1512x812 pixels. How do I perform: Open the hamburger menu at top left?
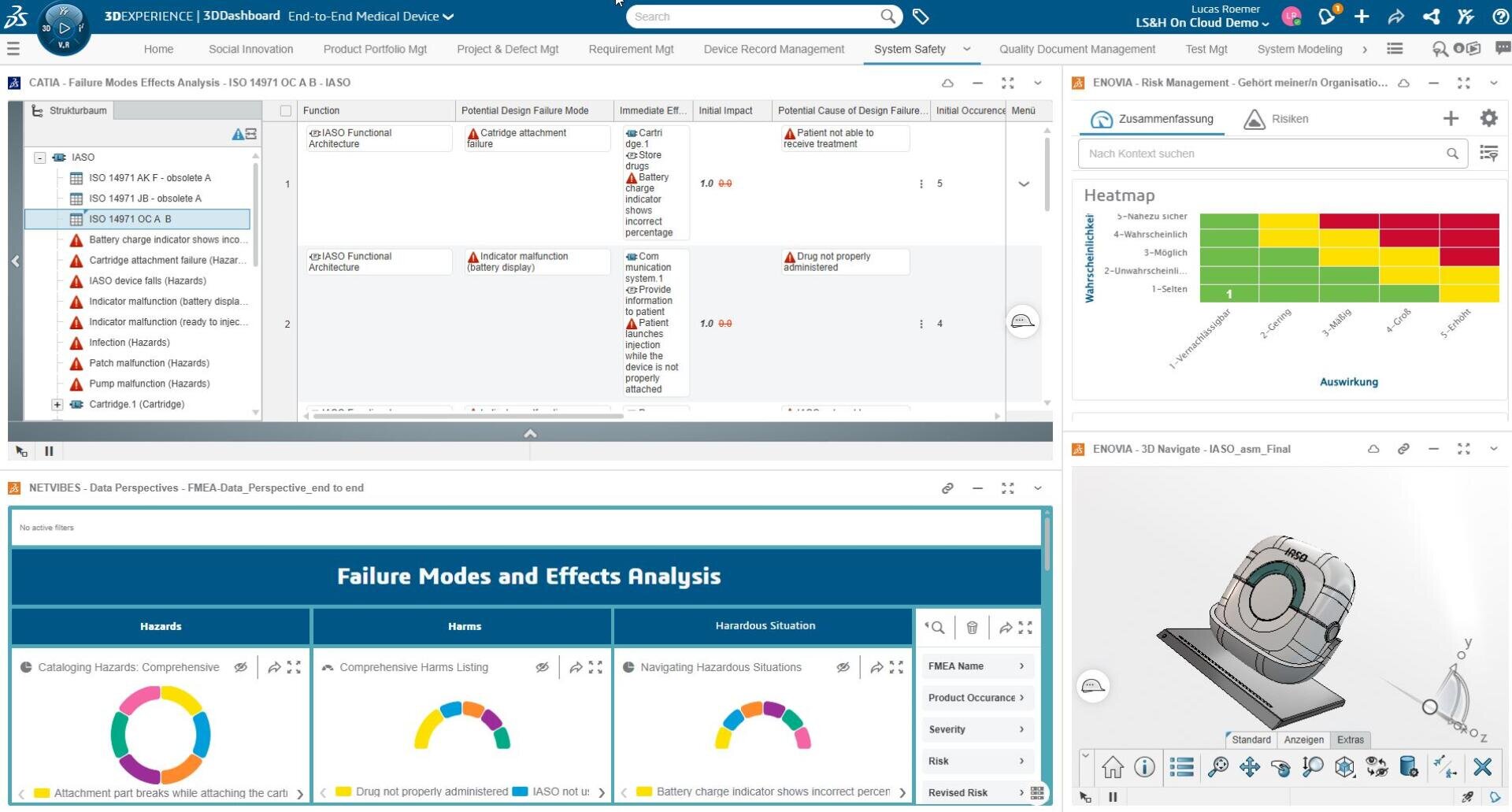(13, 49)
